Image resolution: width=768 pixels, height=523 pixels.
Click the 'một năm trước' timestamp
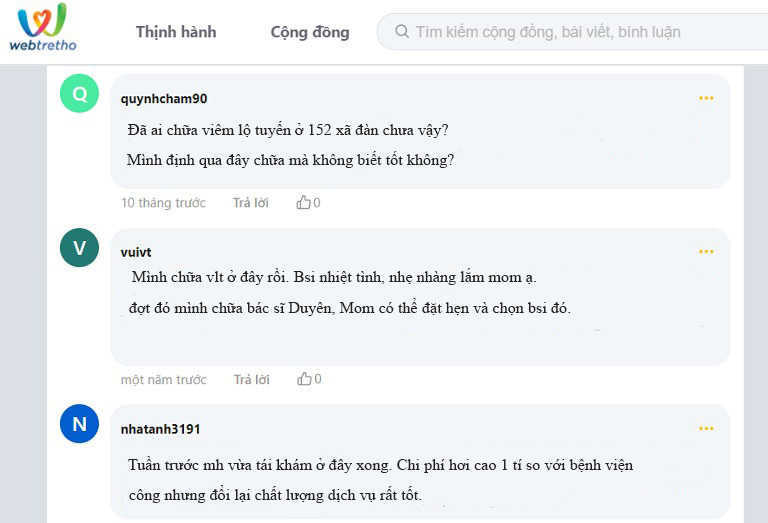(x=164, y=380)
